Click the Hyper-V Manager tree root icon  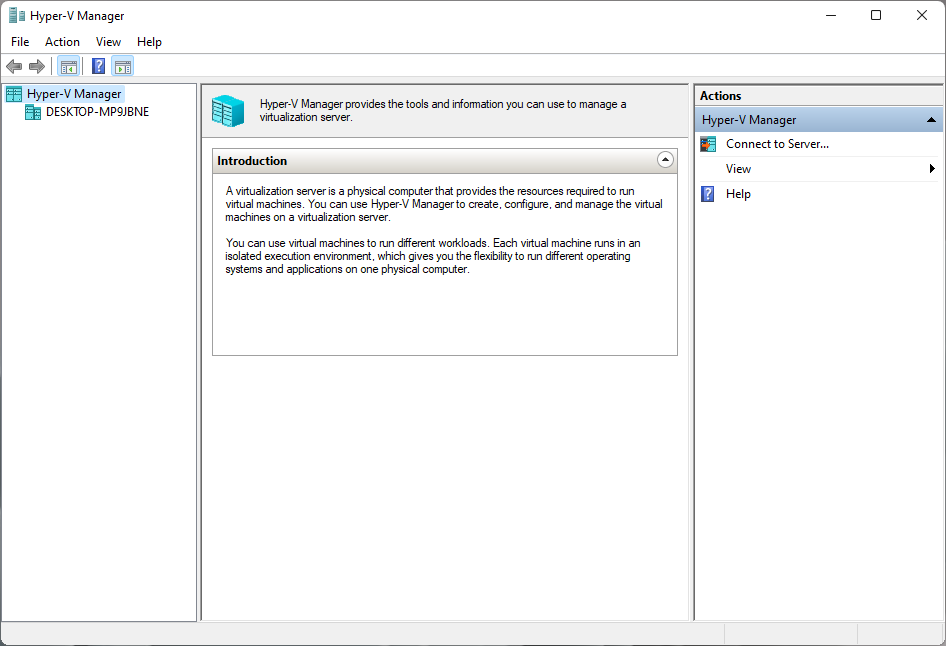pyautogui.click(x=14, y=94)
